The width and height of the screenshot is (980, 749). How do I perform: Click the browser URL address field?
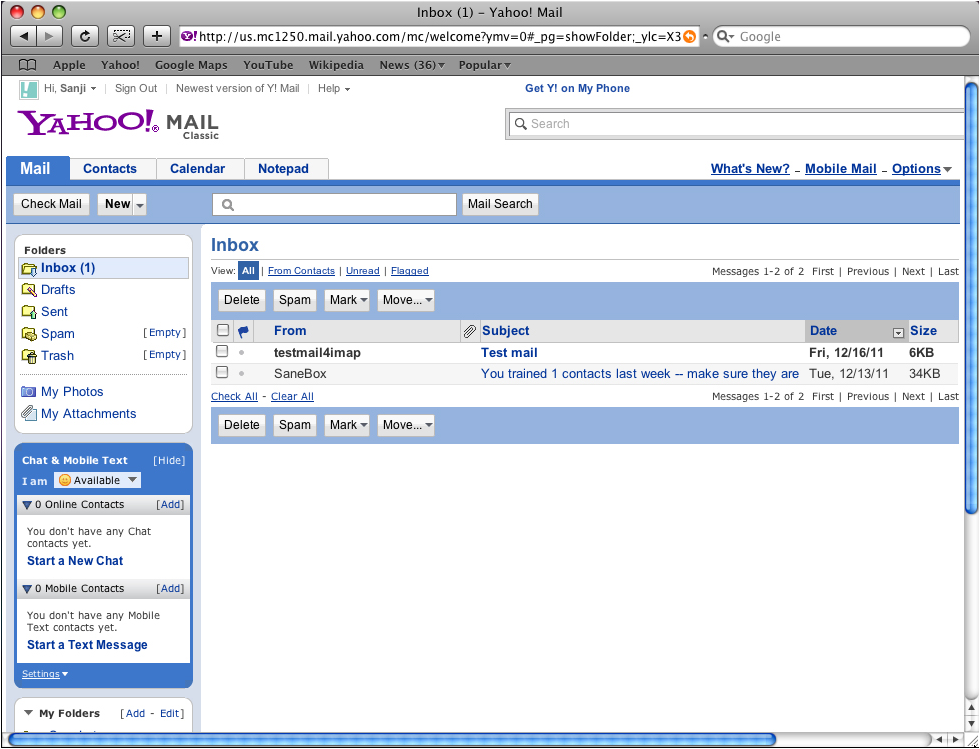point(438,37)
